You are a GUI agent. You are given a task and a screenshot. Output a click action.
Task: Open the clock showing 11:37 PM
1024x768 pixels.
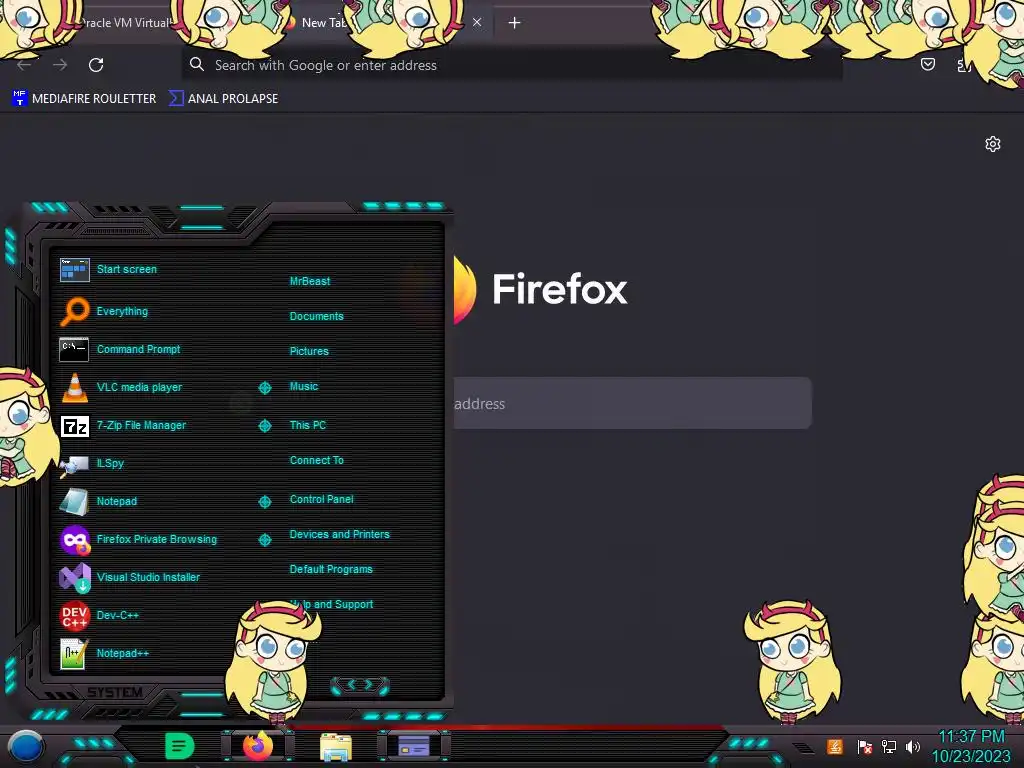(971, 746)
